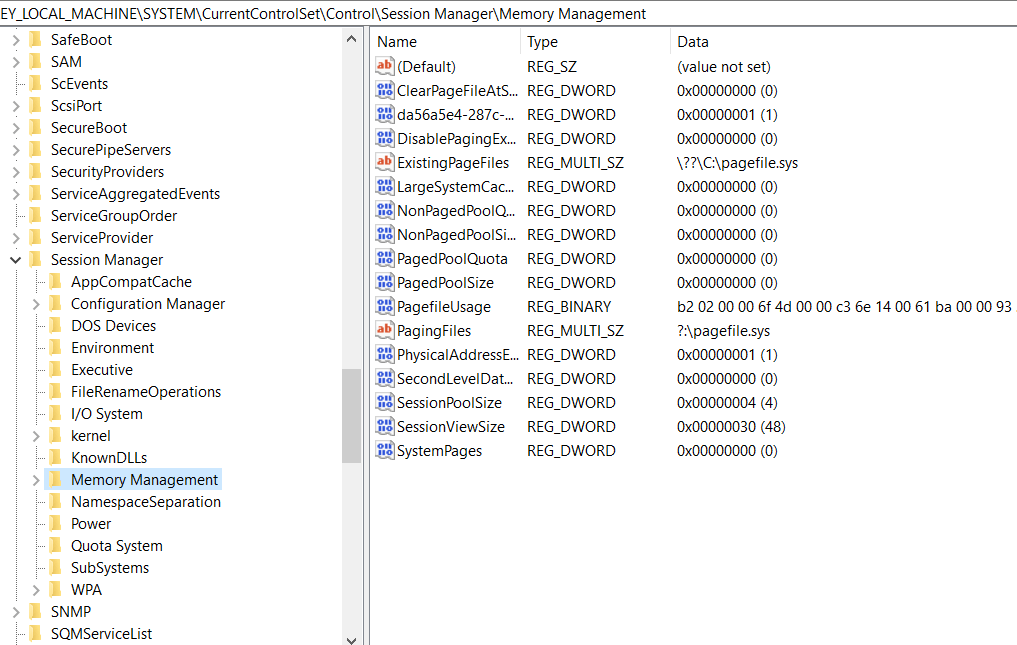Sort values by the Name column header

(445, 42)
